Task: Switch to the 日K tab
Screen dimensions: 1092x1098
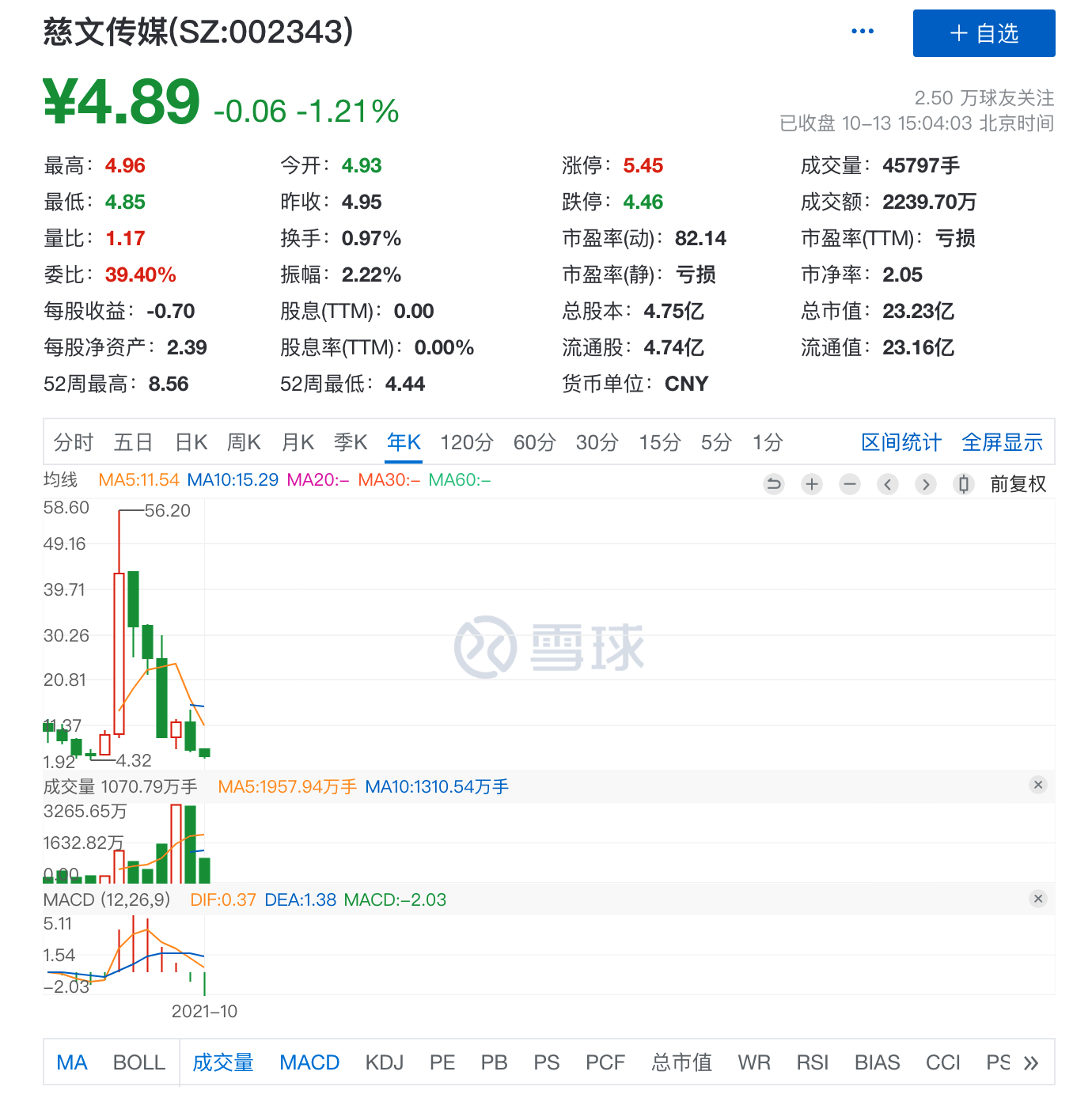Action: [x=190, y=442]
